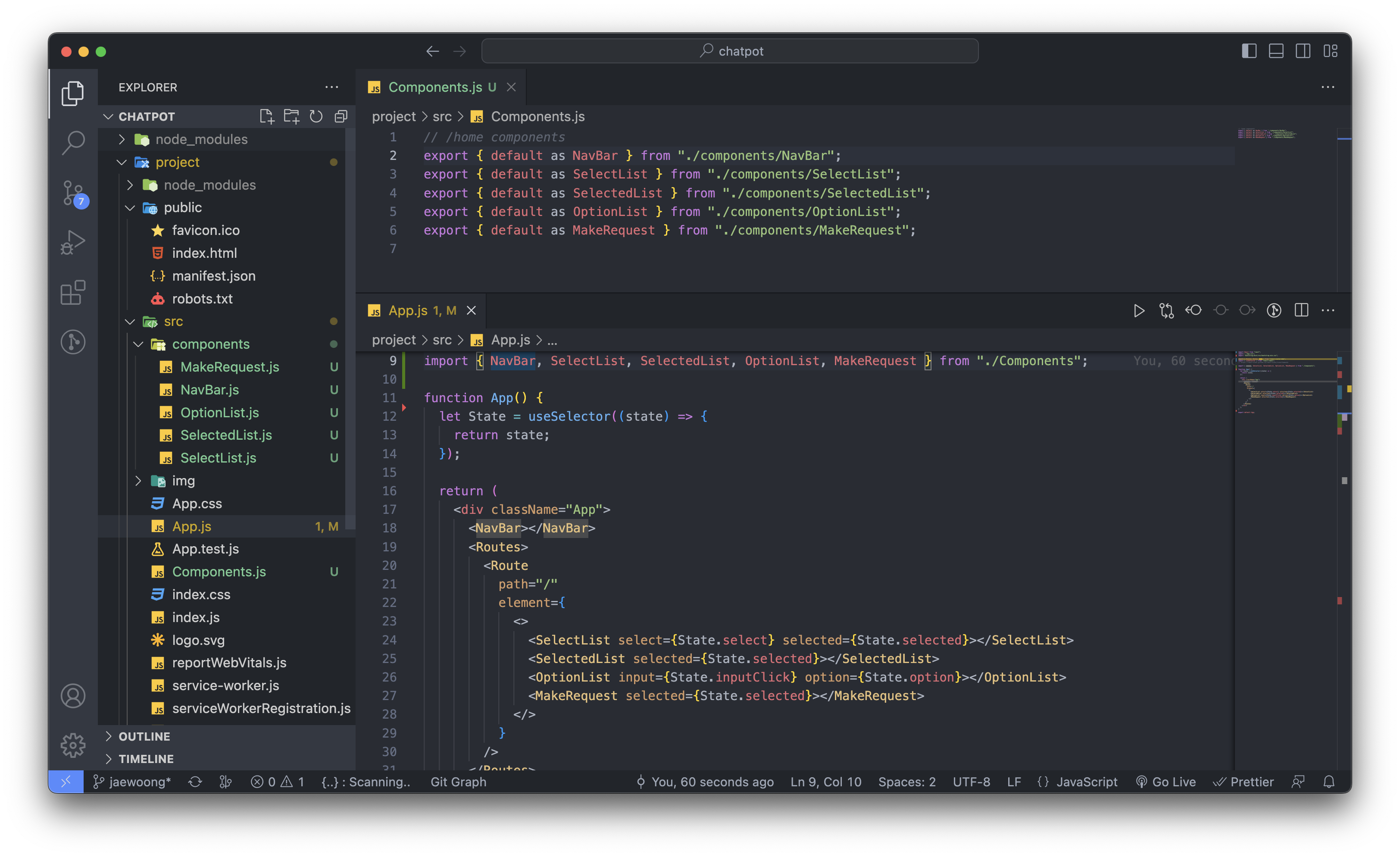Screen dimensions: 1400x857
Task: Collapse the src folder
Action: click(x=130, y=322)
